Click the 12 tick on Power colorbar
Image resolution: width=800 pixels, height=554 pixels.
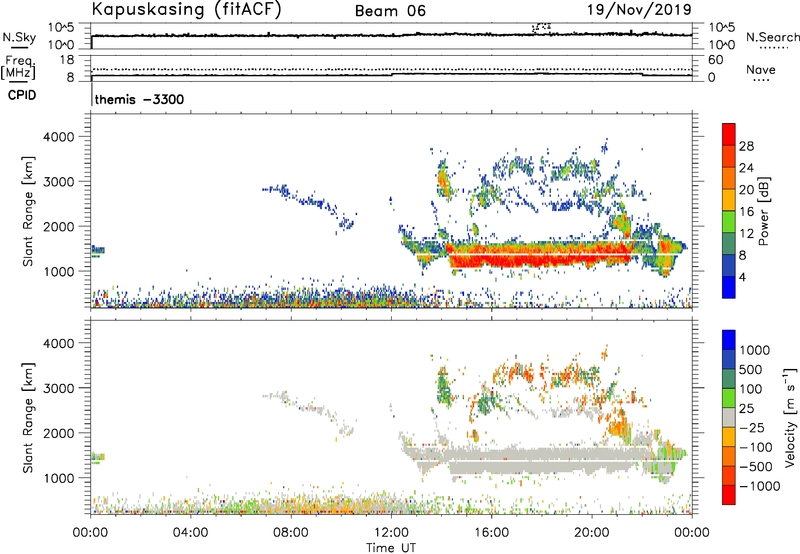(746, 234)
